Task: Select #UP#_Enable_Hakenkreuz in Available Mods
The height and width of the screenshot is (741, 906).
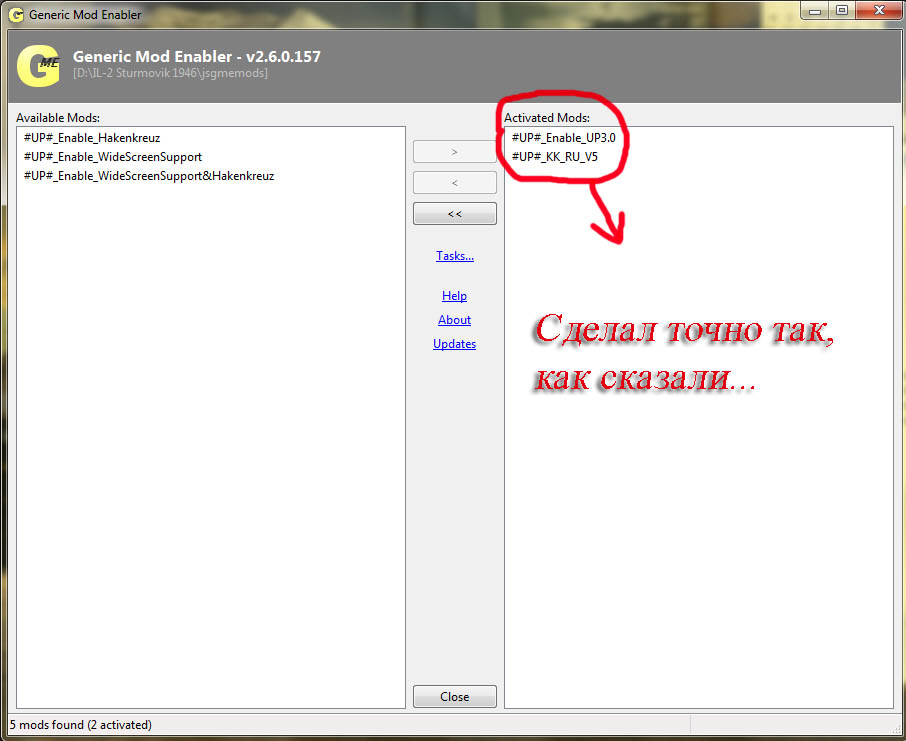Action: click(92, 138)
